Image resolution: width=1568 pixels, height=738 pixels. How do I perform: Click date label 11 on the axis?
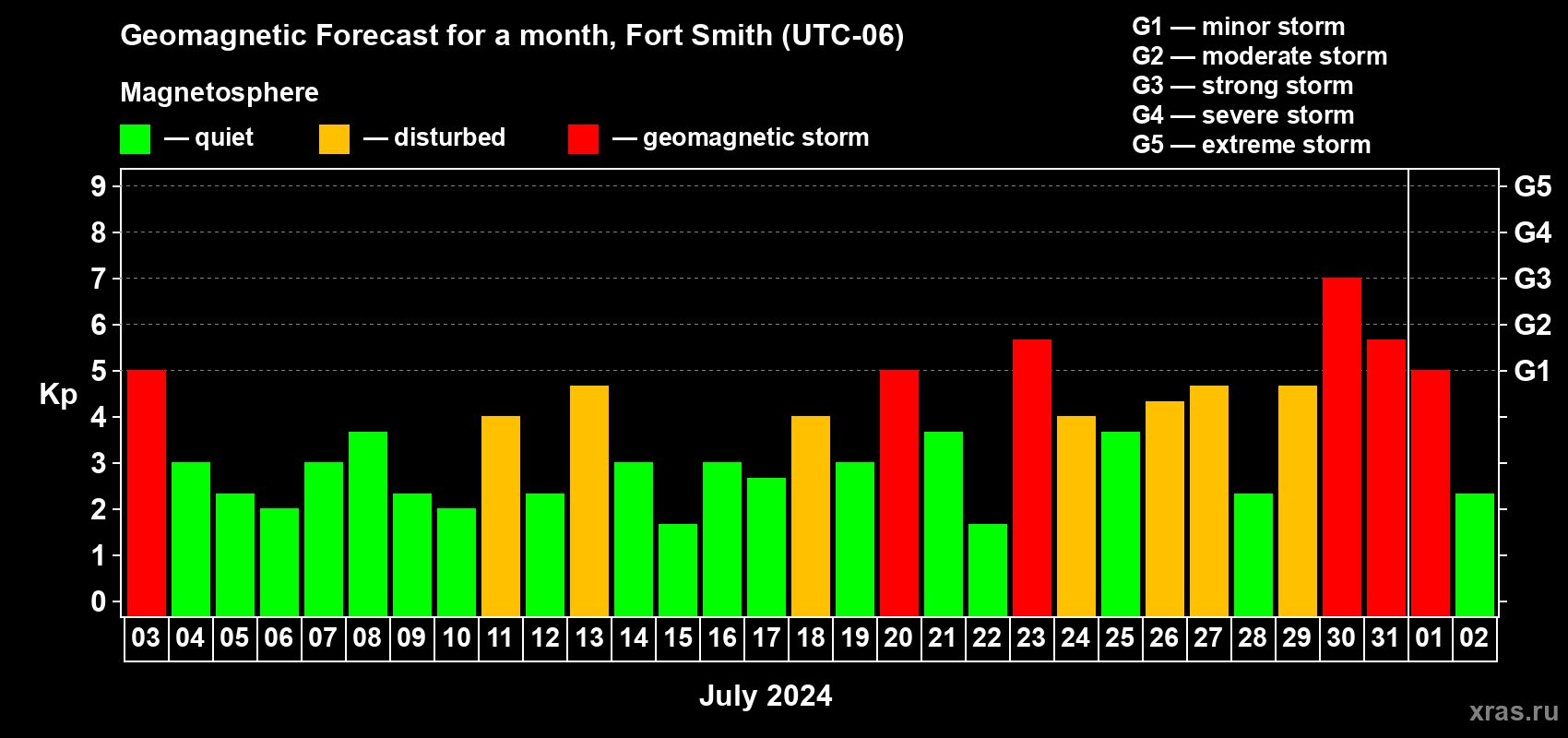pos(500,638)
